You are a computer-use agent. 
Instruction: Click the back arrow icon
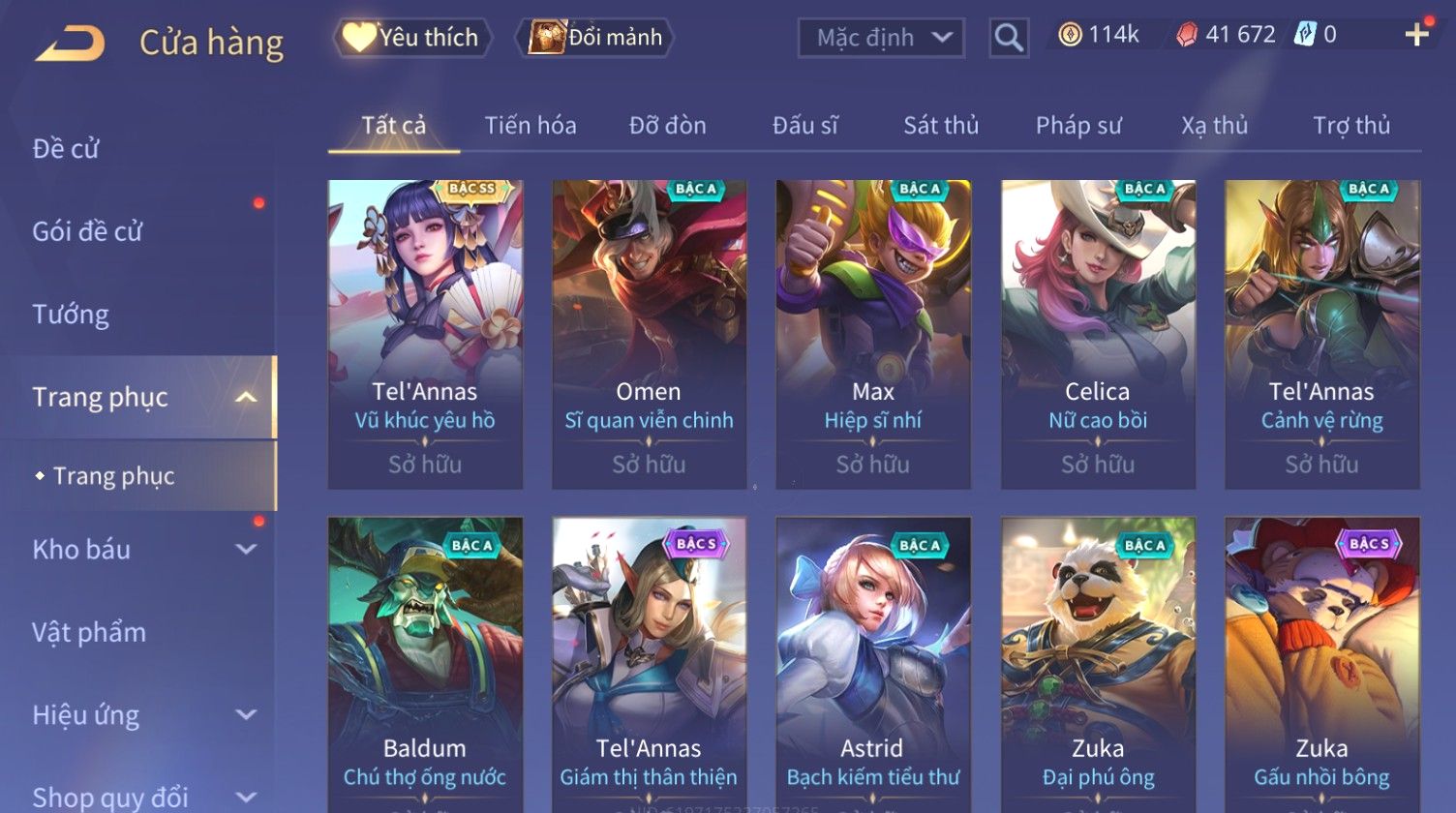70,43
